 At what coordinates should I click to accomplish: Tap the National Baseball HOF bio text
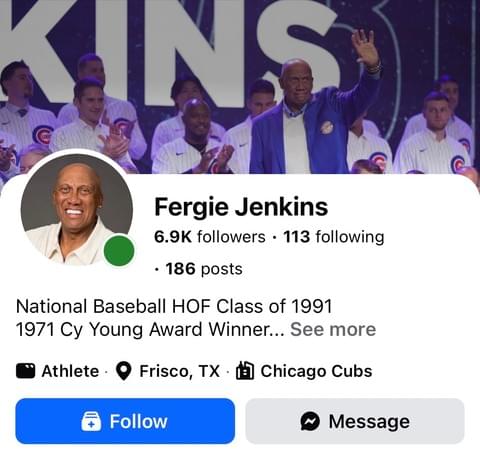174,306
